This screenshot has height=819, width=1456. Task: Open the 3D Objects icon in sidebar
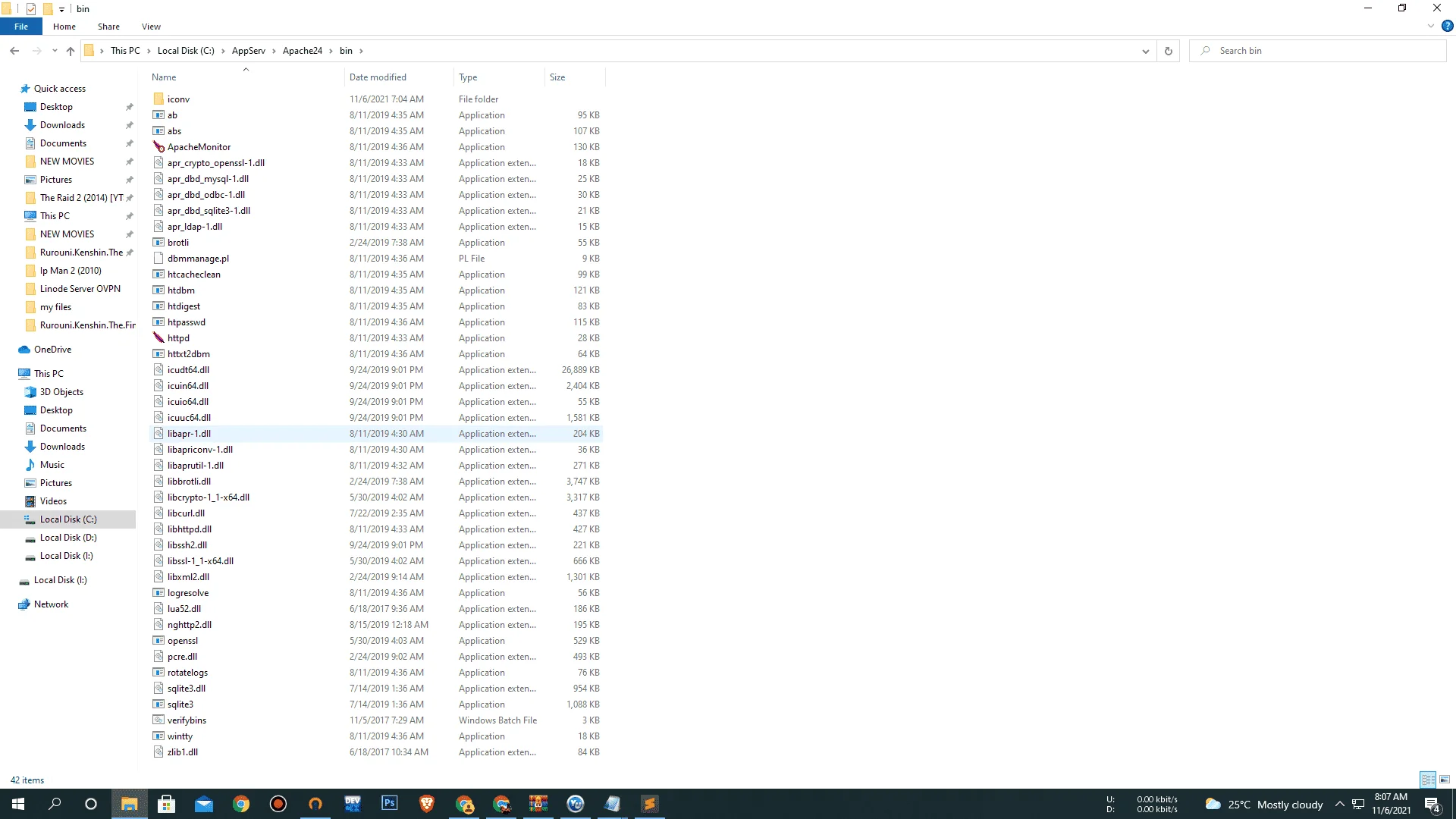(30, 392)
